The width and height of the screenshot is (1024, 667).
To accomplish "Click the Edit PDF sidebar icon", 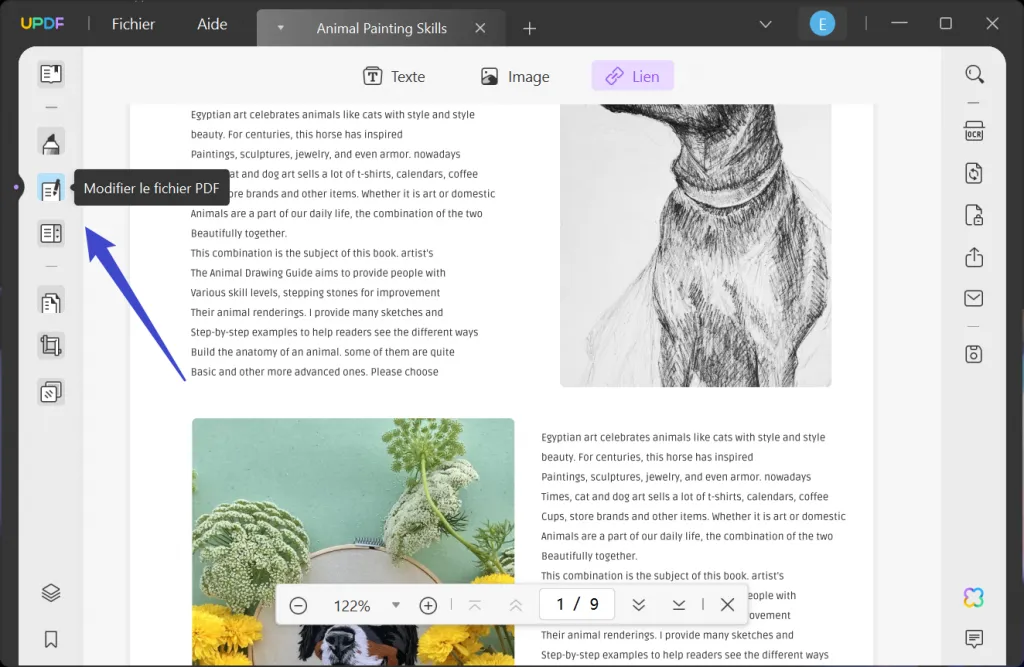I will (x=51, y=189).
